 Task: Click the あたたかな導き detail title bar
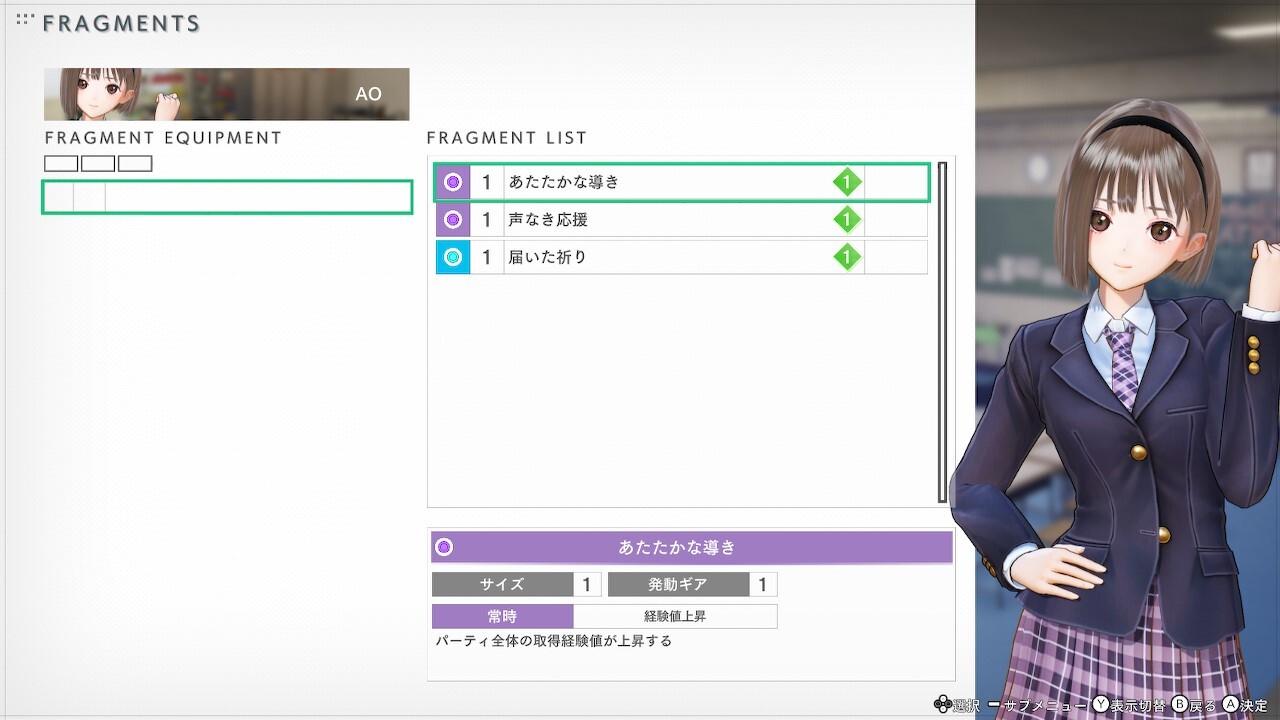coord(692,547)
